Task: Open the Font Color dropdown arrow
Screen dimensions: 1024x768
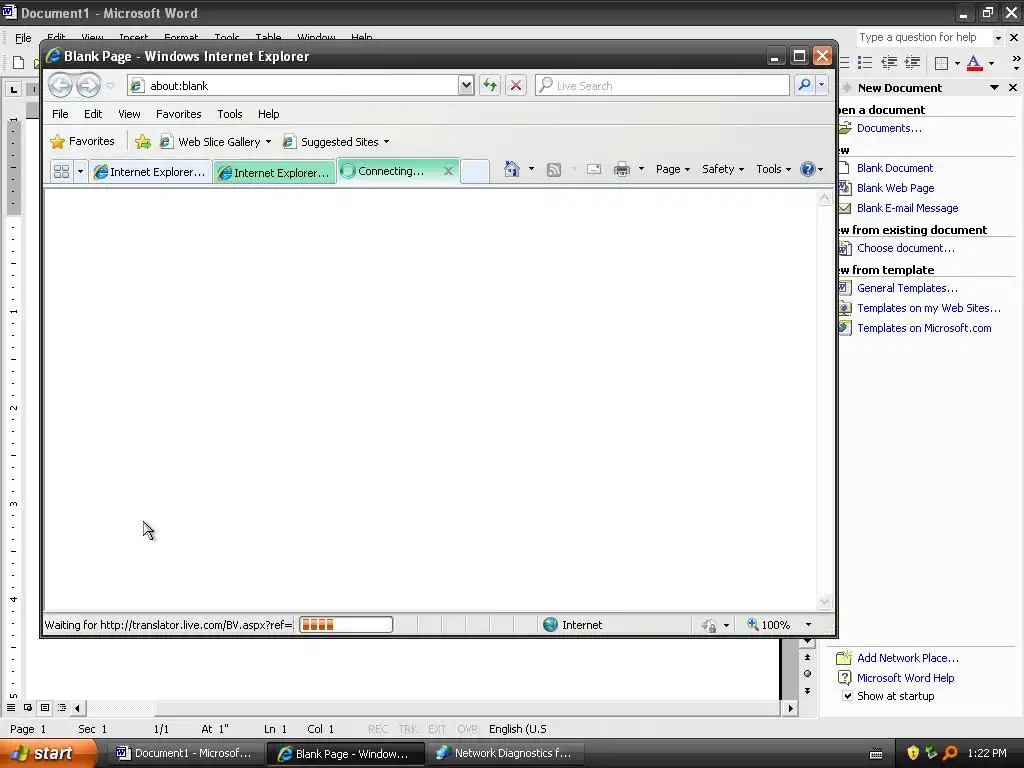Action: point(991,63)
